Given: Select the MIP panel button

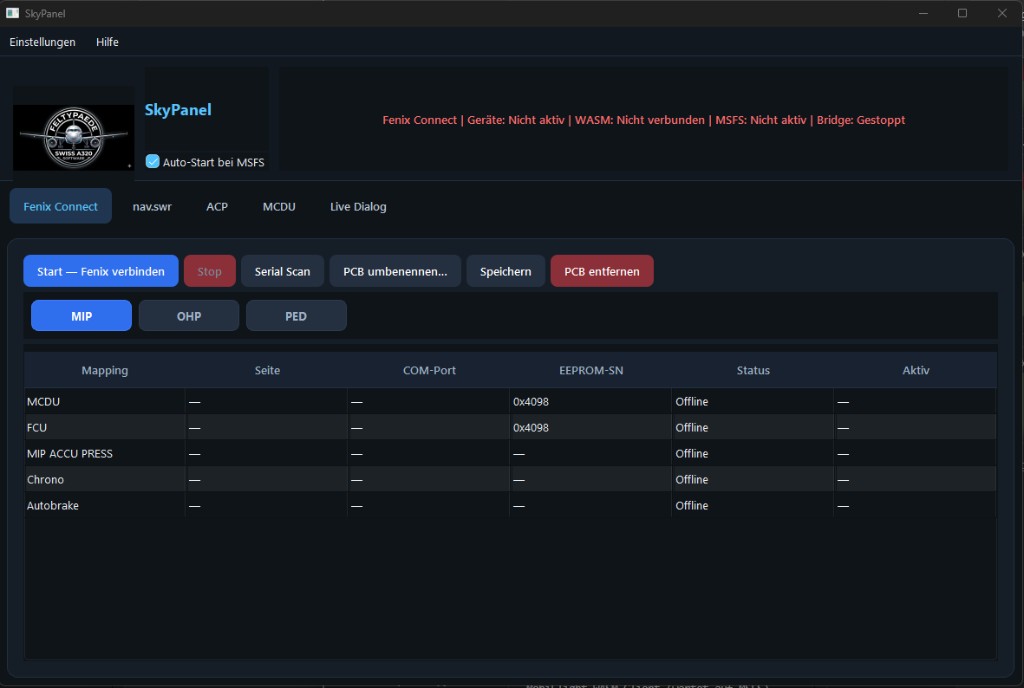Looking at the screenshot, I should (x=82, y=316).
